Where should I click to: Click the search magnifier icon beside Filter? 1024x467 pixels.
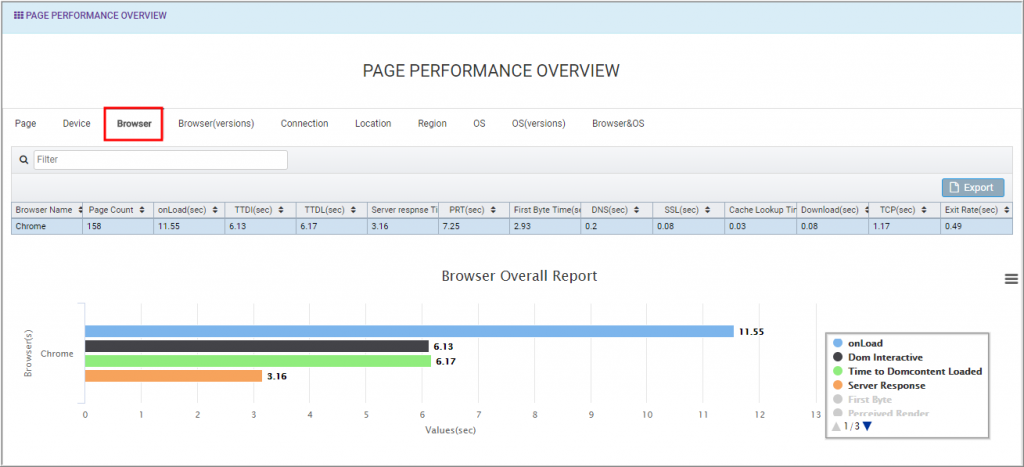[24, 160]
